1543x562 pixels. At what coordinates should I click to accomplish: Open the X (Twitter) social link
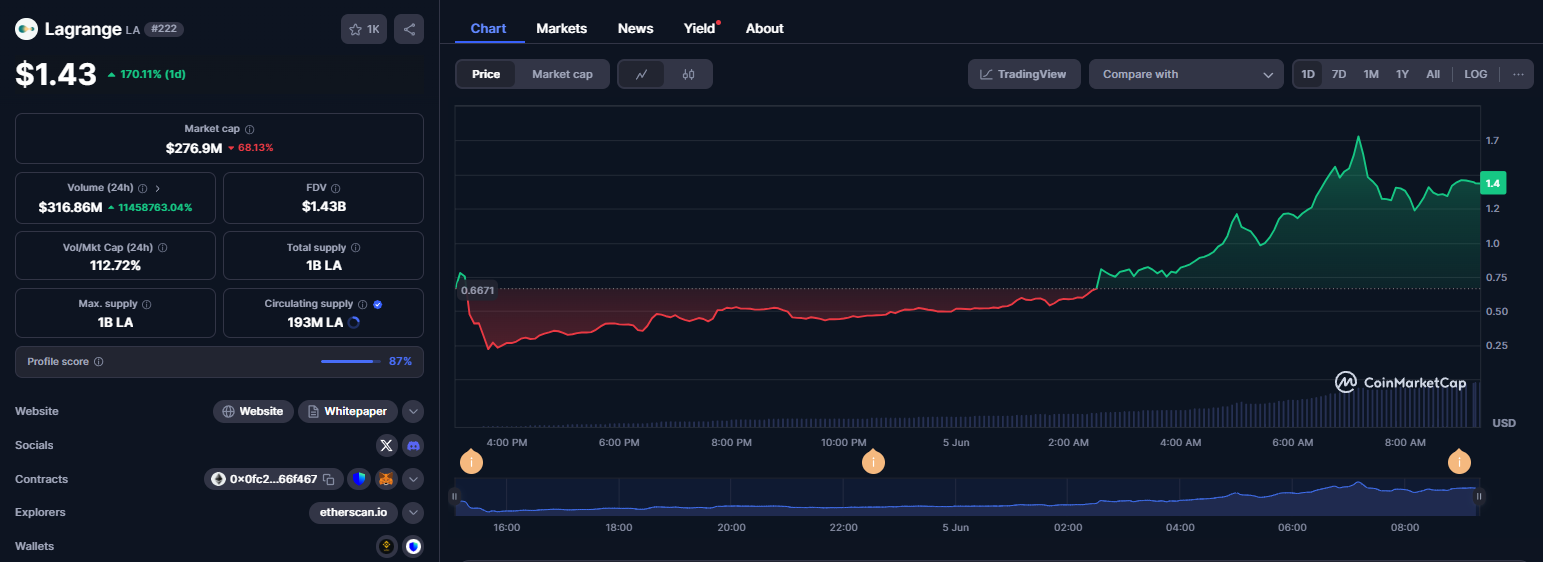click(x=386, y=445)
